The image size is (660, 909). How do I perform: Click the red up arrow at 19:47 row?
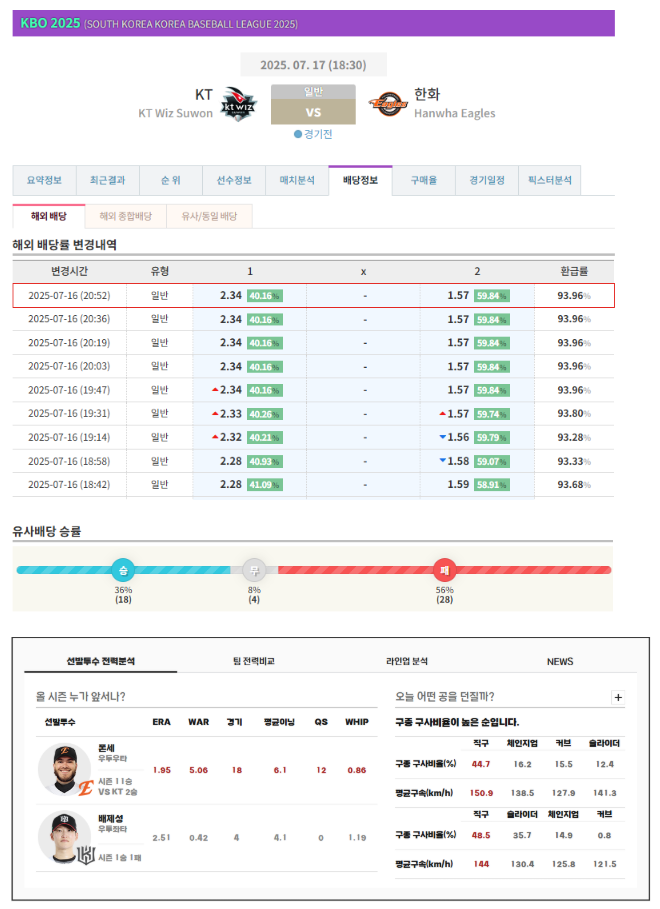pos(215,390)
